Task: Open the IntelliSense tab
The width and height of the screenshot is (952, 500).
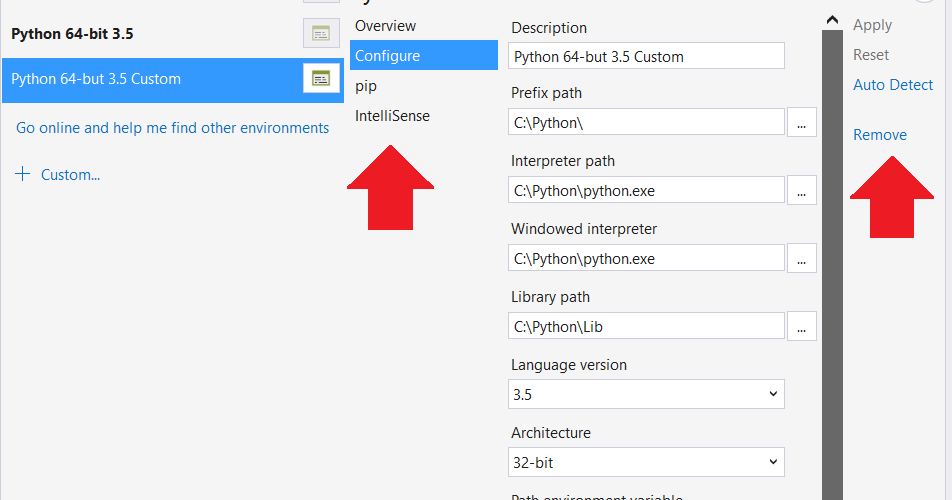Action: [x=392, y=116]
